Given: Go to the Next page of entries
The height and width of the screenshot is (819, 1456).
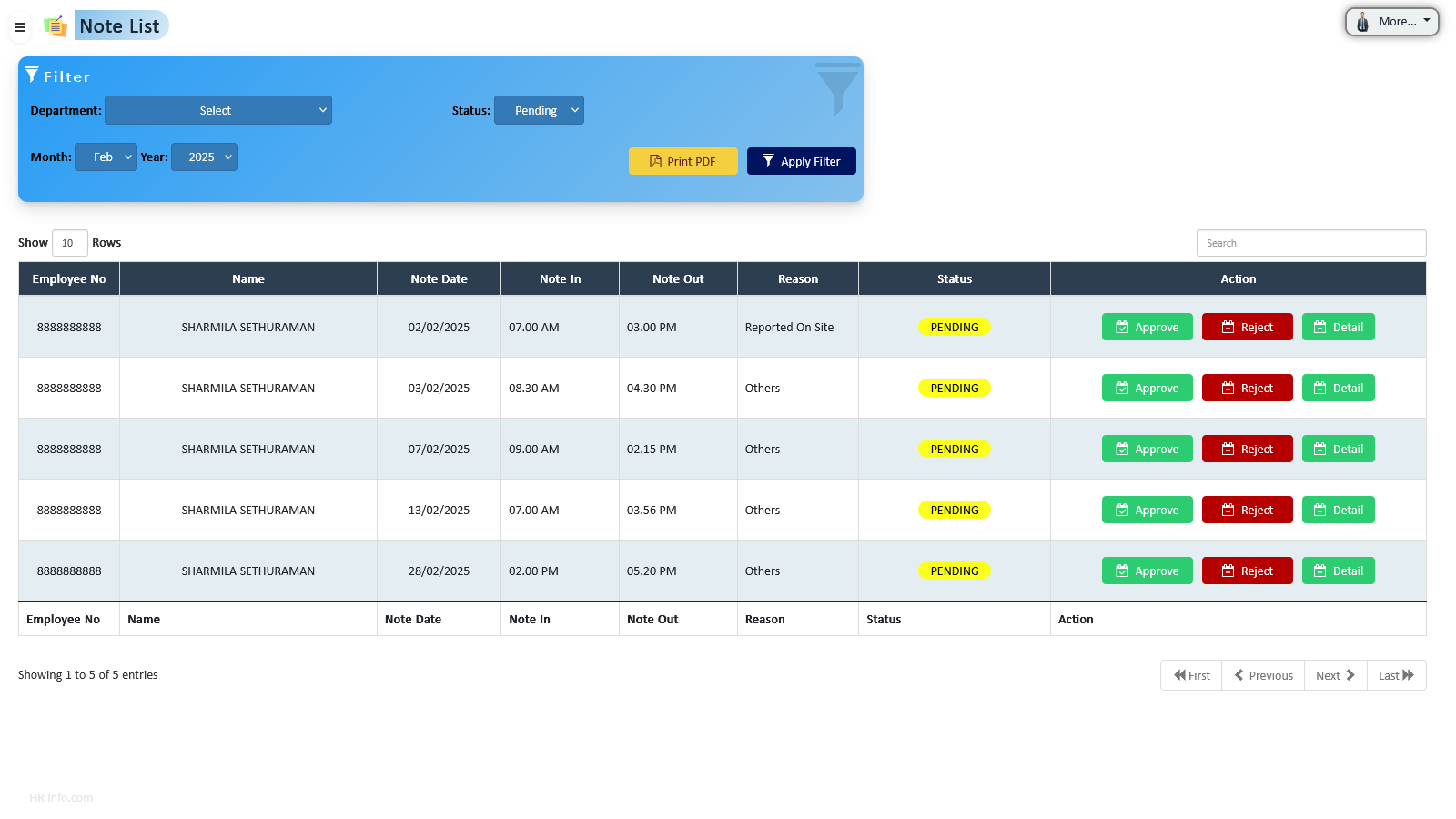Looking at the screenshot, I should click(1334, 675).
